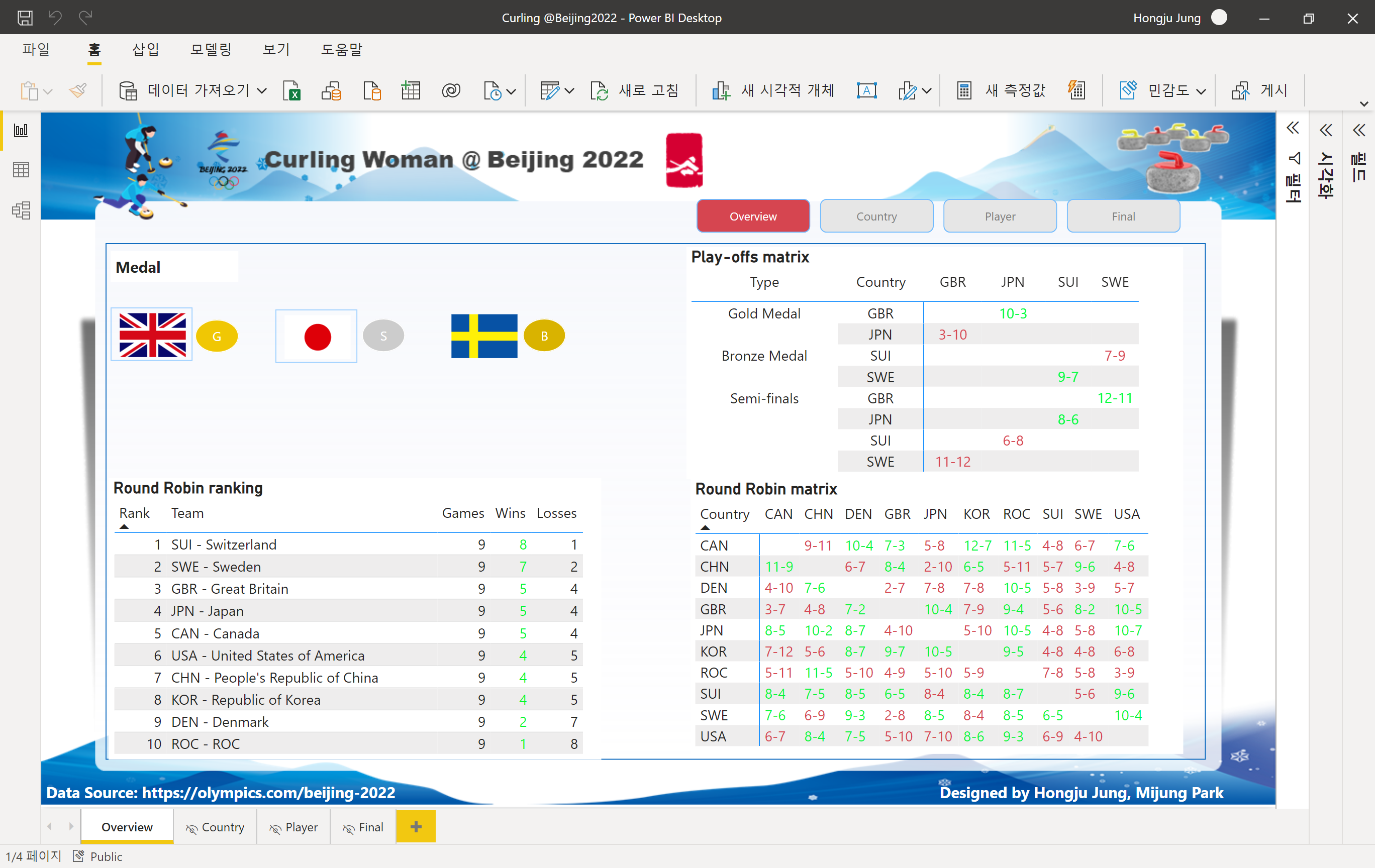Screen dimensions: 1375x868
Task: Click the gold G medal circle
Action: (217, 336)
